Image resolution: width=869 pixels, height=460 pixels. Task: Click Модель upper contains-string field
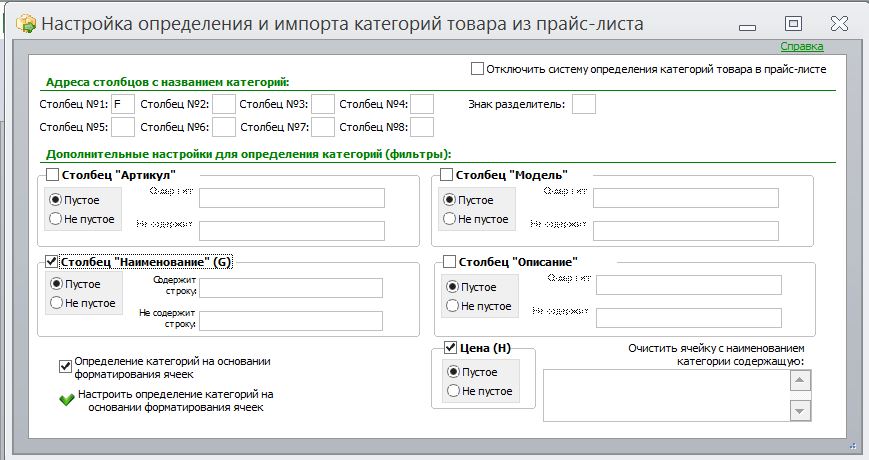686,198
